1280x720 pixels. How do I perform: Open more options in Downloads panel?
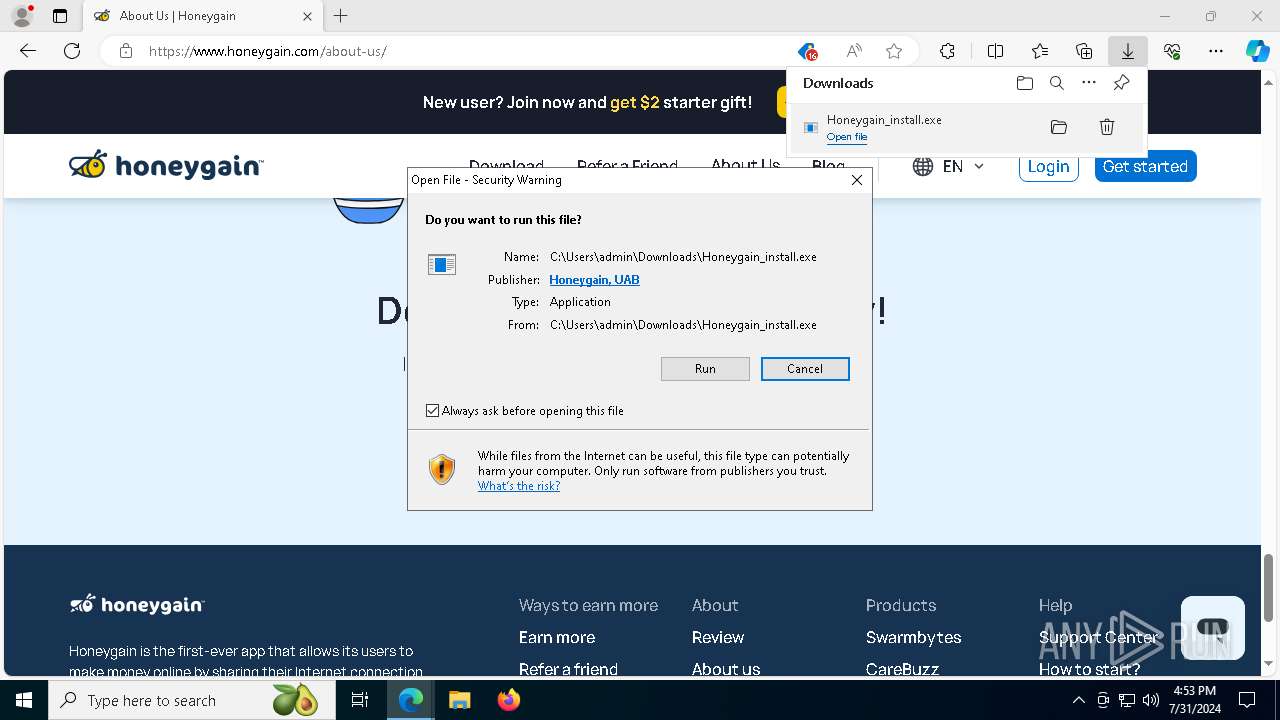click(x=1089, y=83)
